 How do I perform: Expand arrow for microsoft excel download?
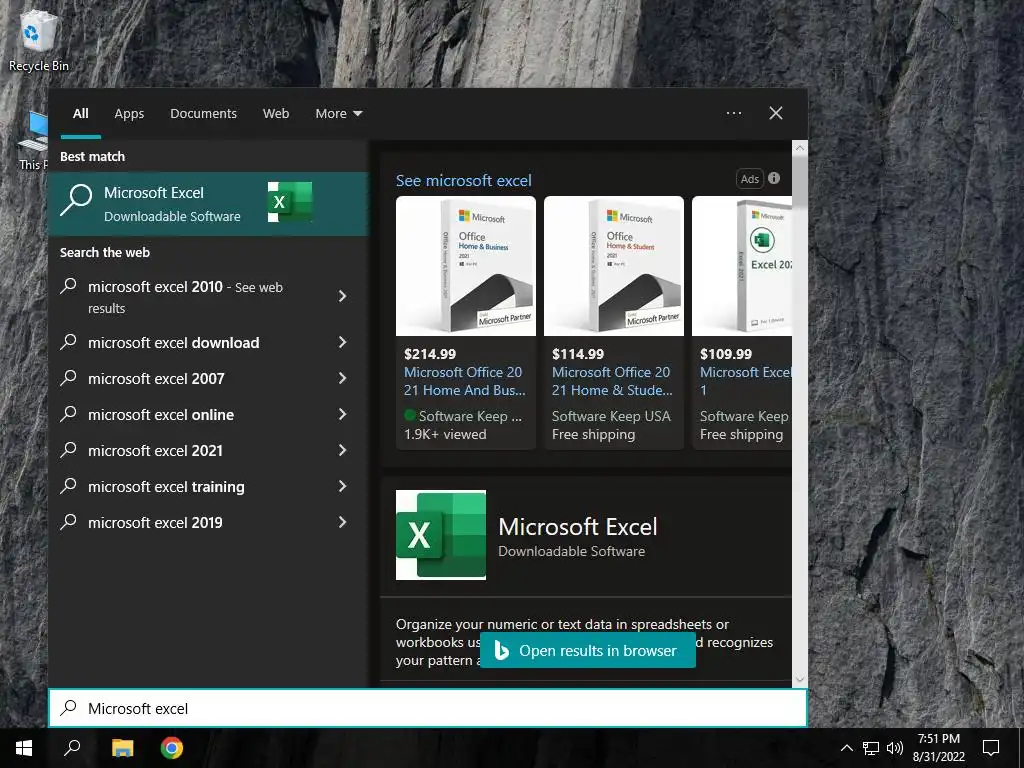(342, 342)
